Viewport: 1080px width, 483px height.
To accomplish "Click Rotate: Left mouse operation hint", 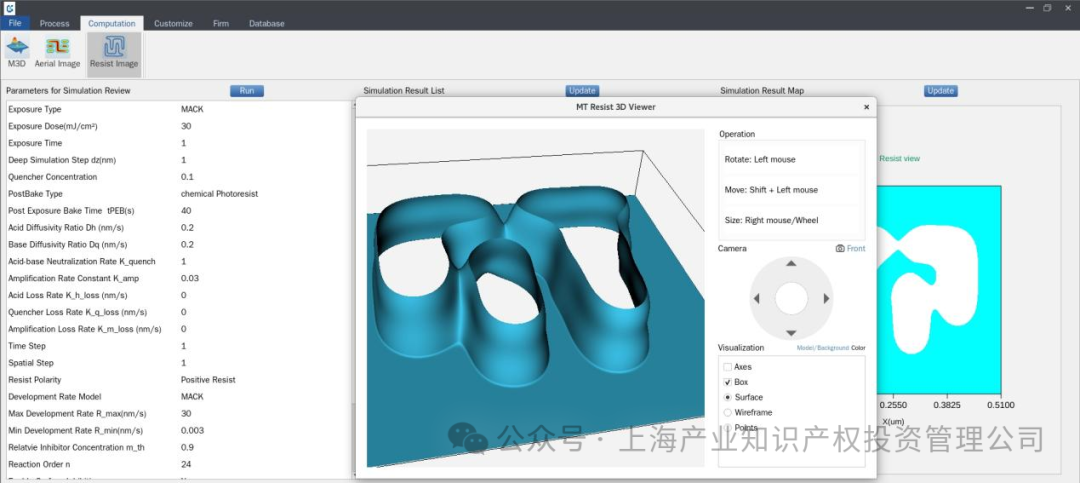I will [x=760, y=159].
